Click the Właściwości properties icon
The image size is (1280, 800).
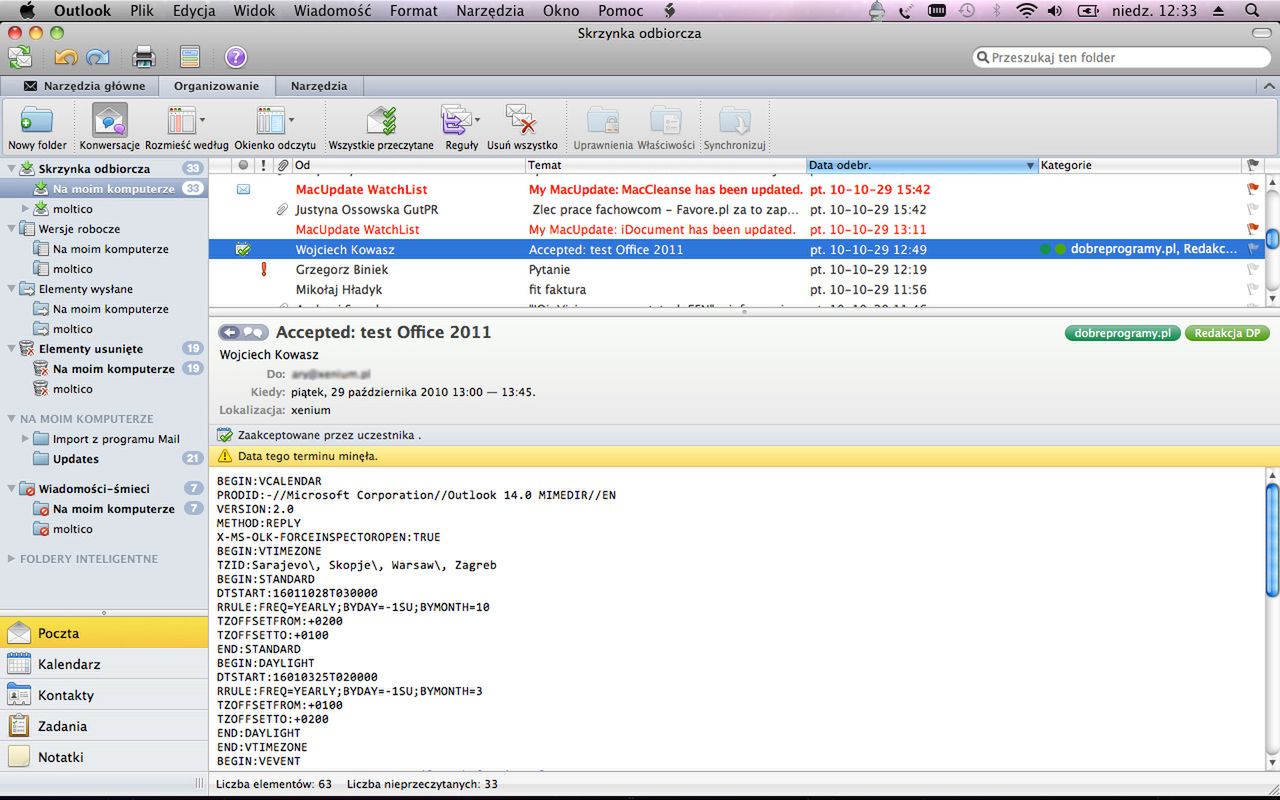click(665, 127)
